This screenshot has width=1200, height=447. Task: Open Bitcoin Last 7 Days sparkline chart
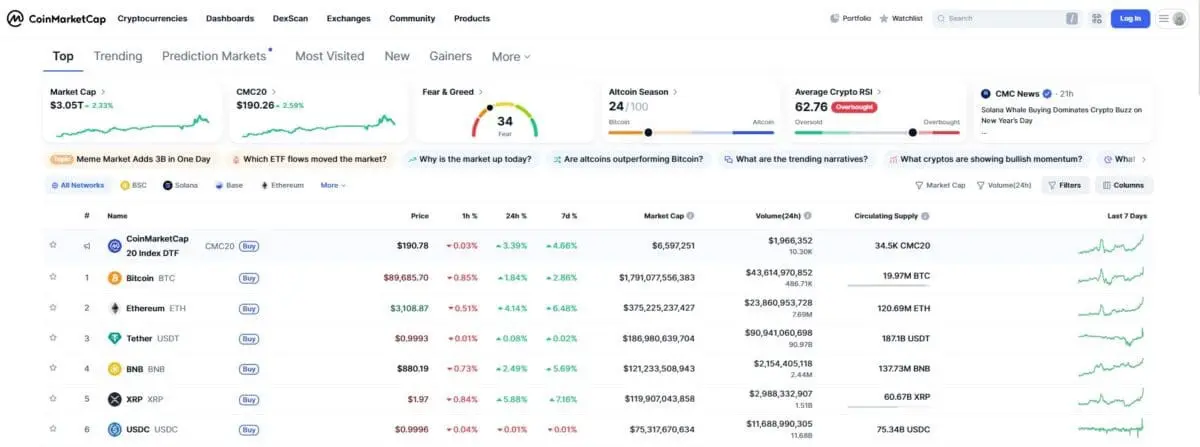pos(1112,276)
